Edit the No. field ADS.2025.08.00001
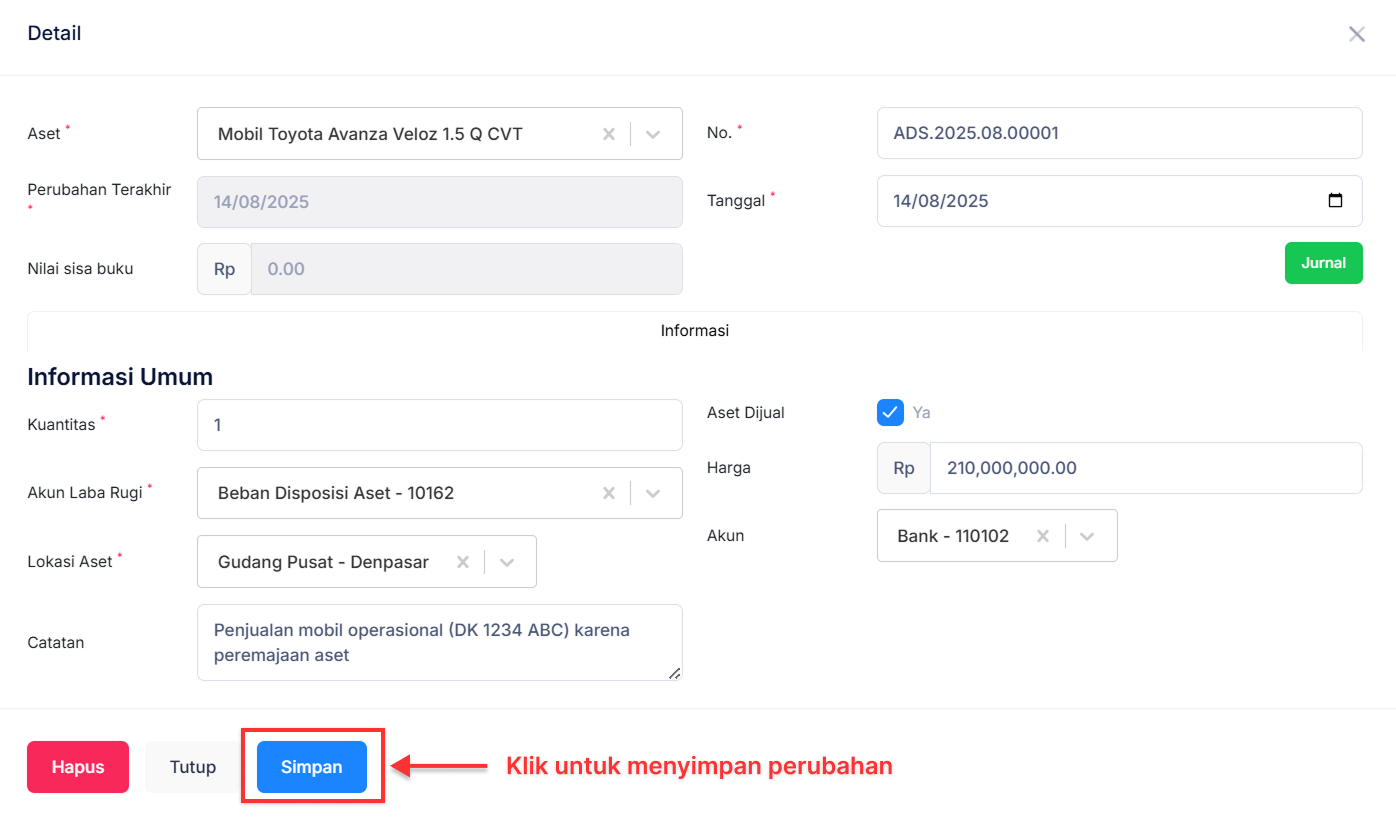Image resolution: width=1396 pixels, height=821 pixels. click(1119, 133)
